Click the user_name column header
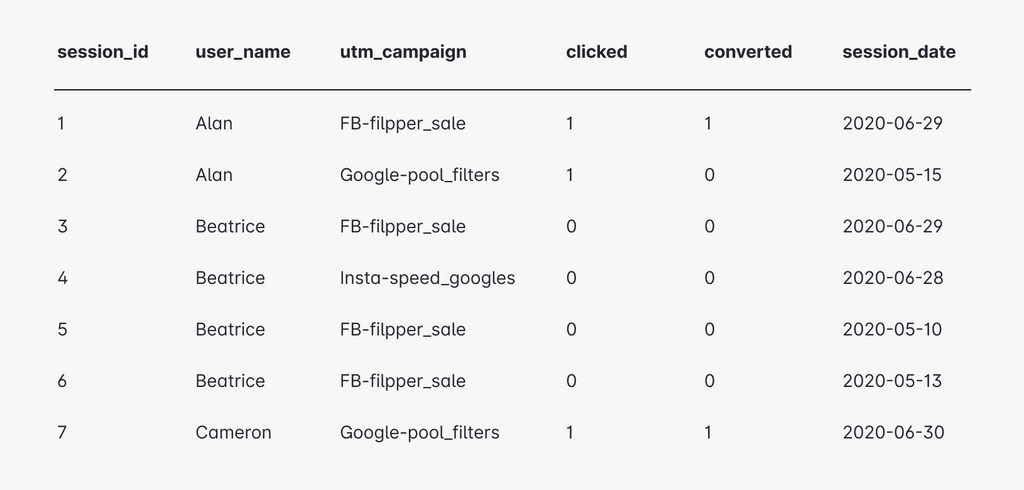 [243, 52]
